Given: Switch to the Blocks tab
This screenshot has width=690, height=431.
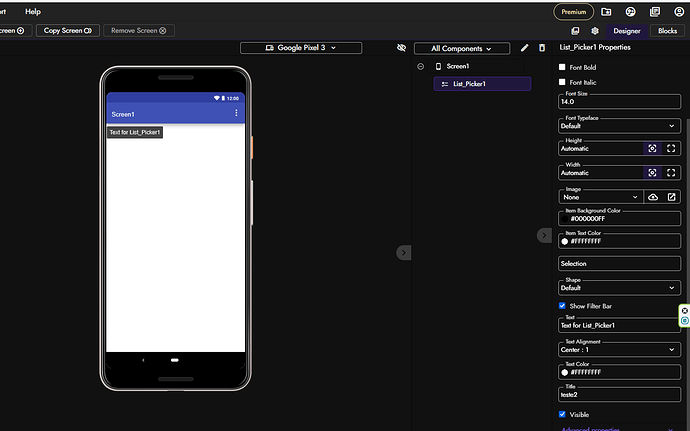Looking at the screenshot, I should tap(666, 31).
